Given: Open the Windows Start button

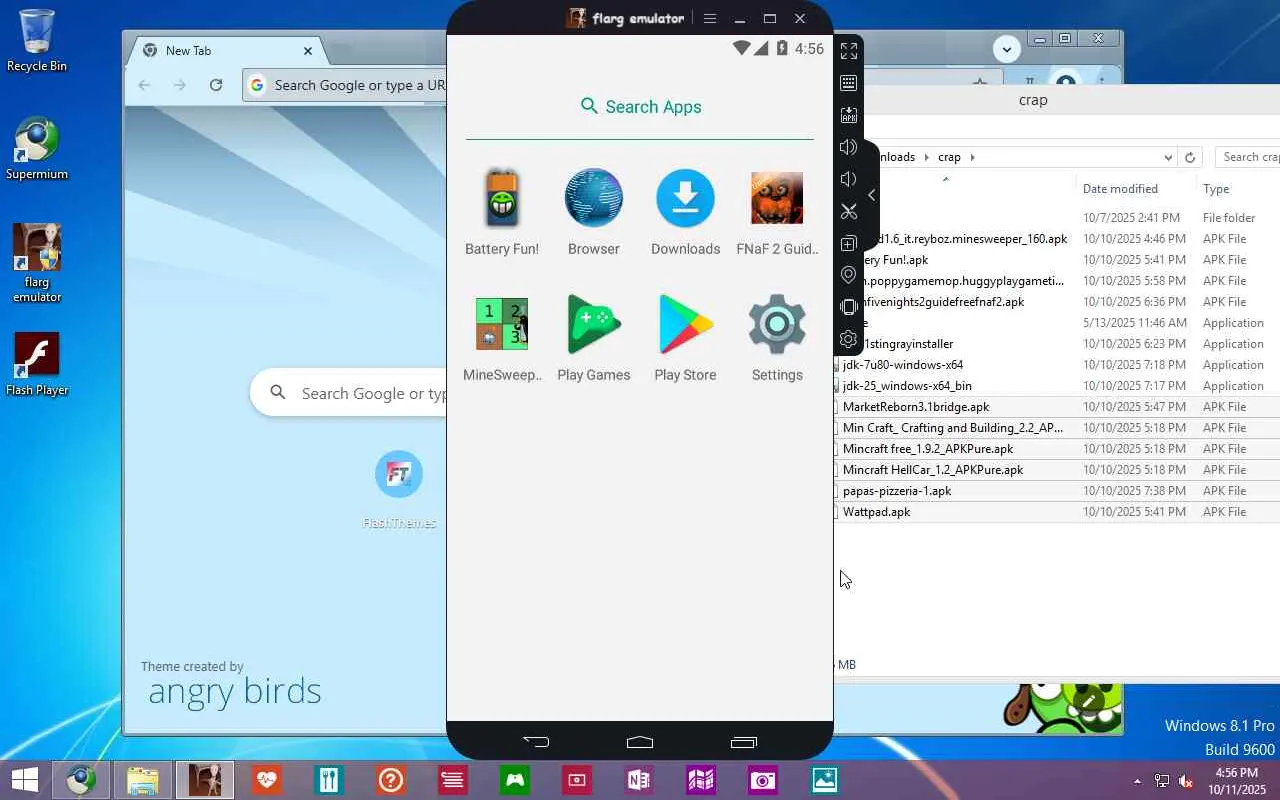Looking at the screenshot, I should click(25, 780).
